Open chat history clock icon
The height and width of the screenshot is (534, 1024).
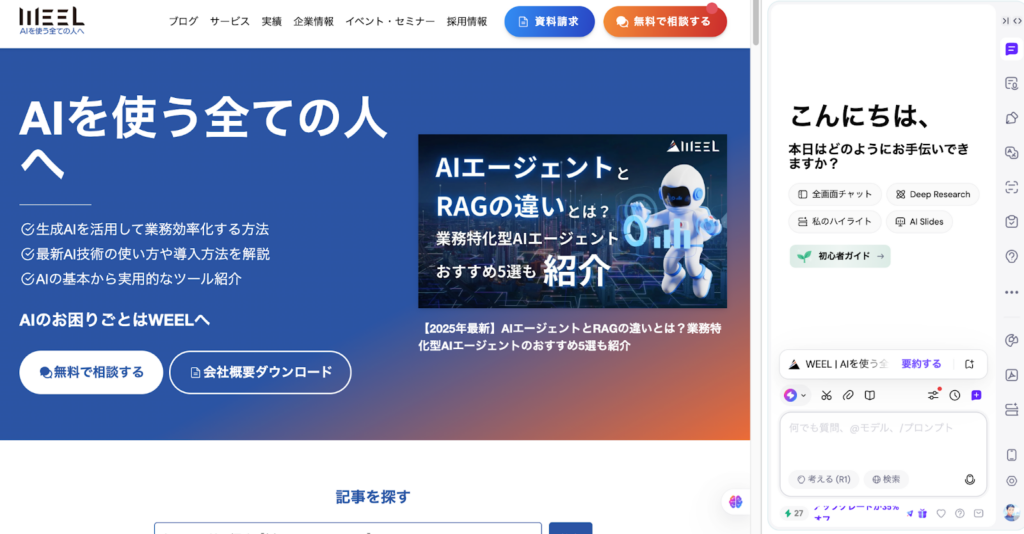(955, 395)
